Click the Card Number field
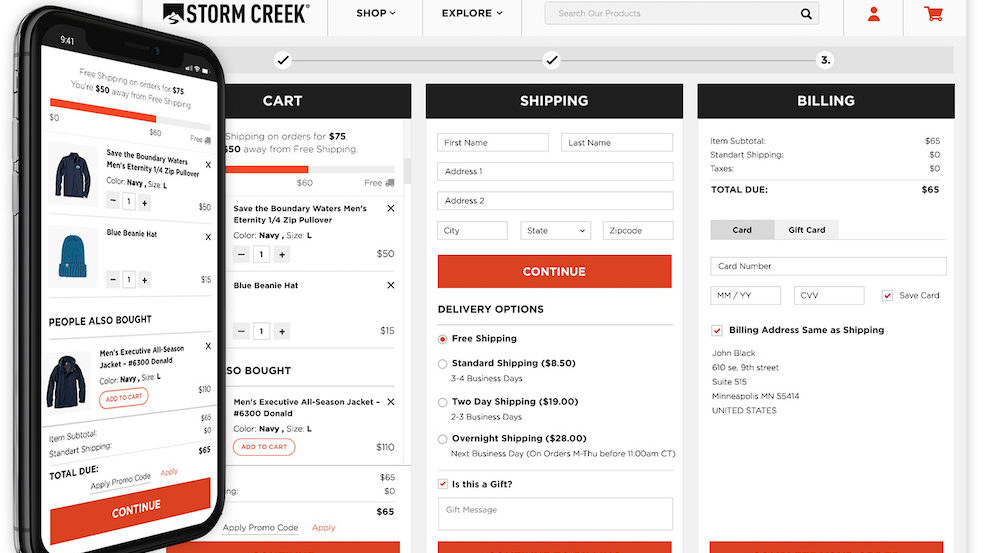 [828, 266]
